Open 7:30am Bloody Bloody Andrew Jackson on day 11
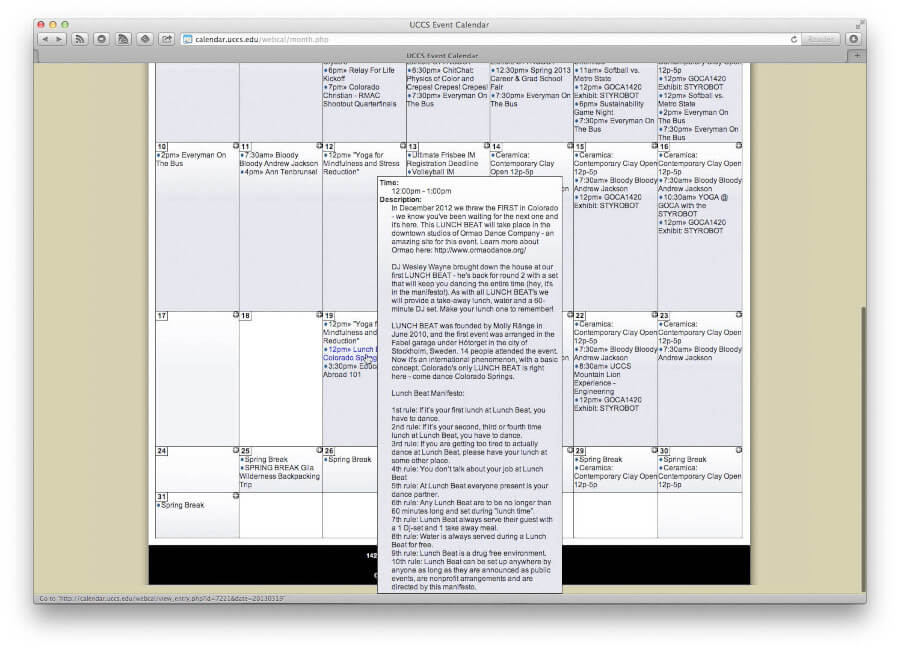The image size is (900, 652). [x=279, y=159]
